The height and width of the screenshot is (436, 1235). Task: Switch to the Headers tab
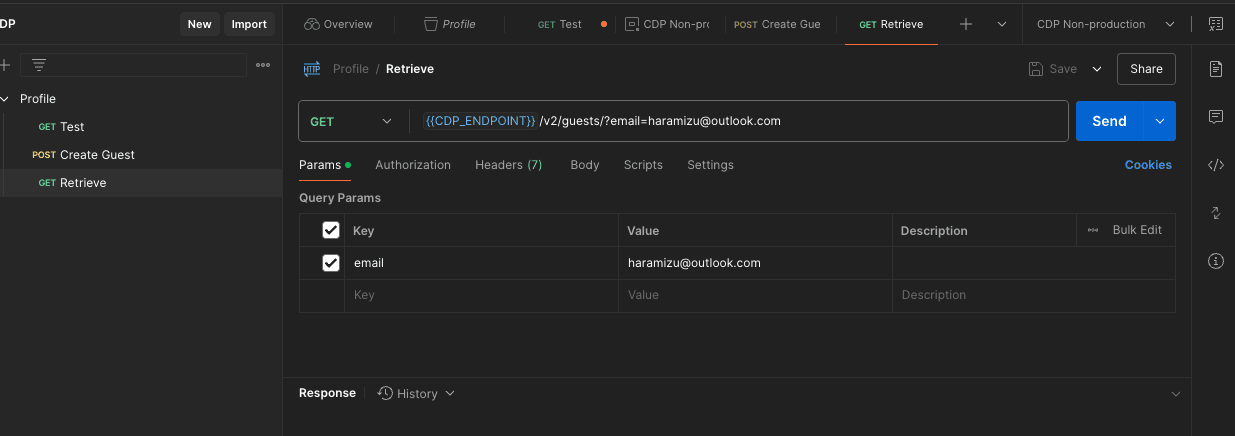point(508,165)
